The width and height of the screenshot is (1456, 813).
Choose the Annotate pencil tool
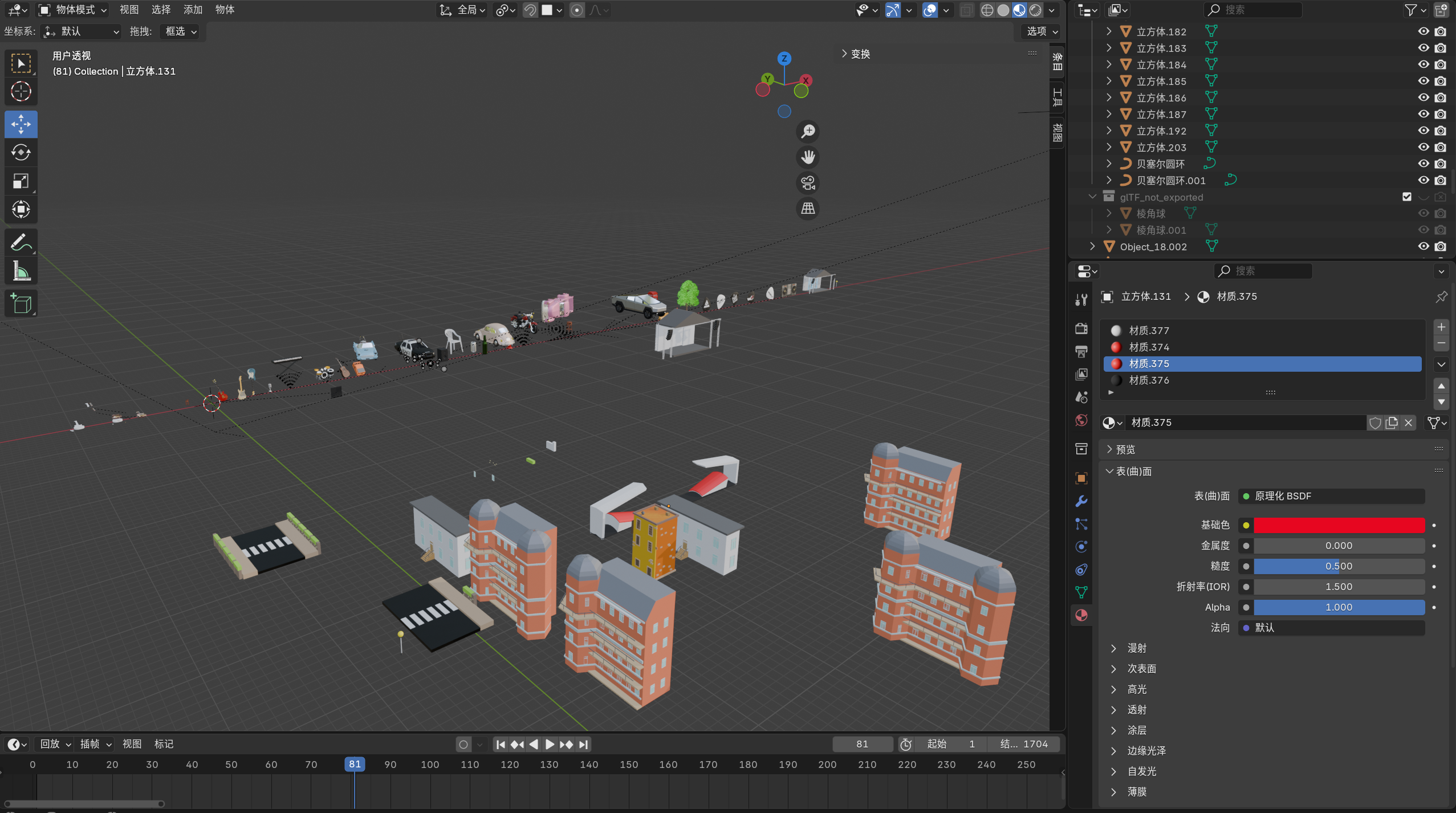pos(21,242)
